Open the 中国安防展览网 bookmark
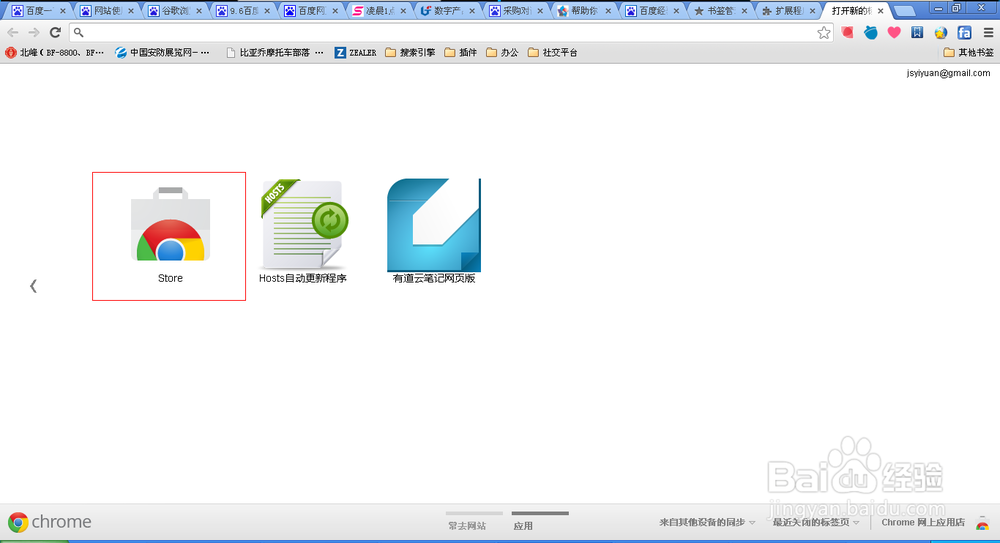Image resolution: width=1000 pixels, height=543 pixels. click(x=162, y=52)
